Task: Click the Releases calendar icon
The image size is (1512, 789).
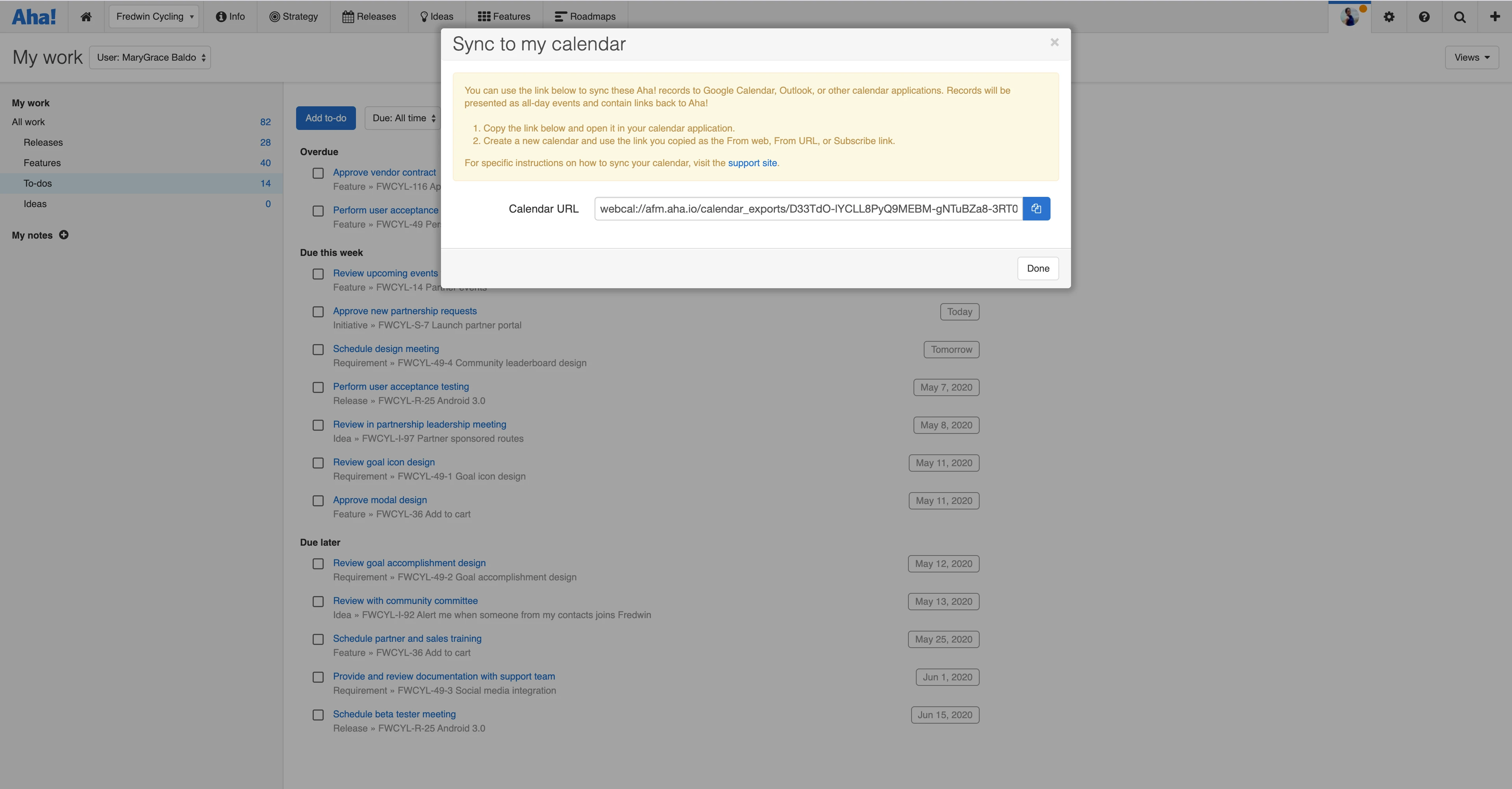Action: pyautogui.click(x=348, y=16)
